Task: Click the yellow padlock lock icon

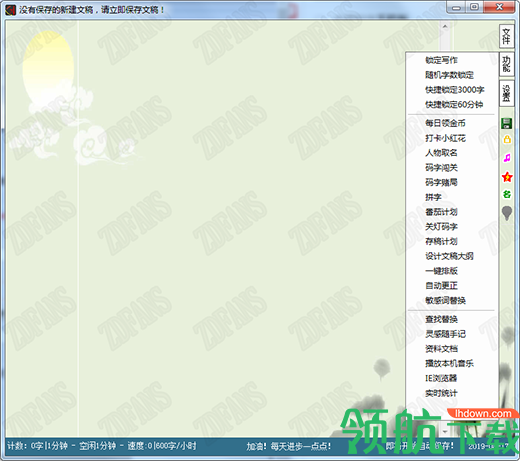Action: tap(507, 139)
